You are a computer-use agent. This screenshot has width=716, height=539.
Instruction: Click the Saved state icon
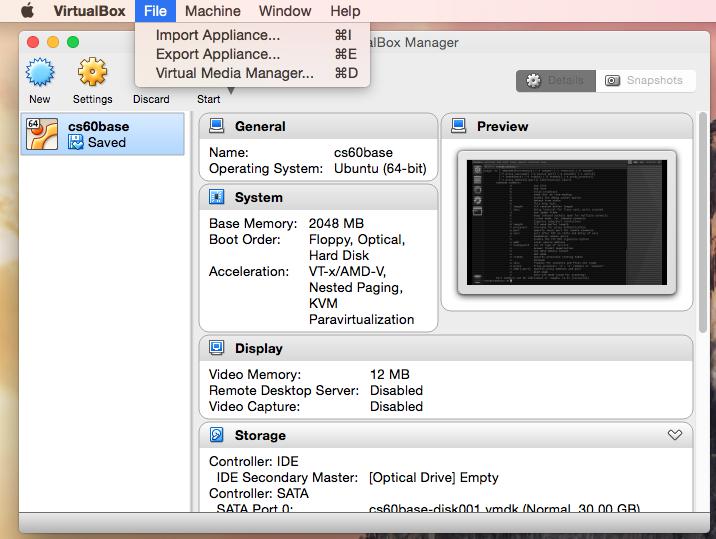point(76,142)
